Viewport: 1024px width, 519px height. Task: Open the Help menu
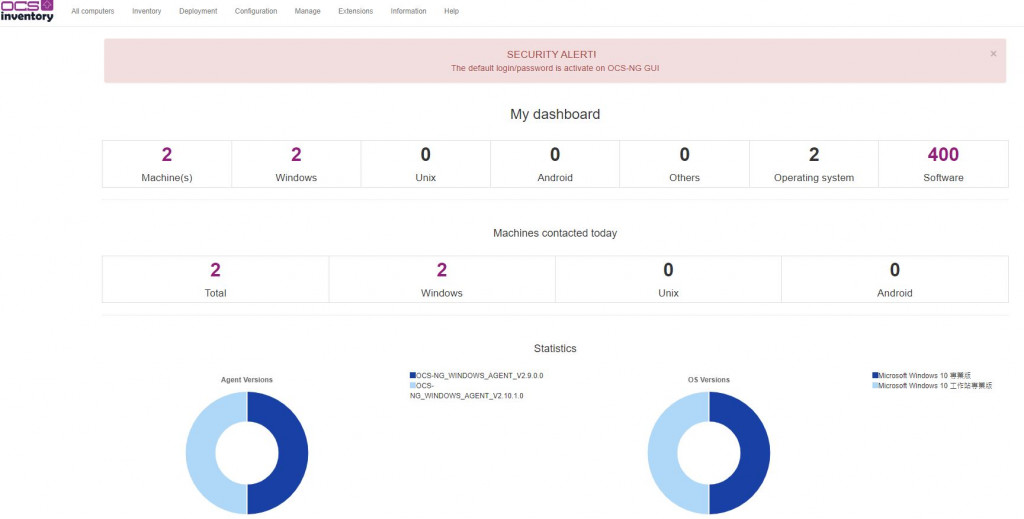[451, 11]
